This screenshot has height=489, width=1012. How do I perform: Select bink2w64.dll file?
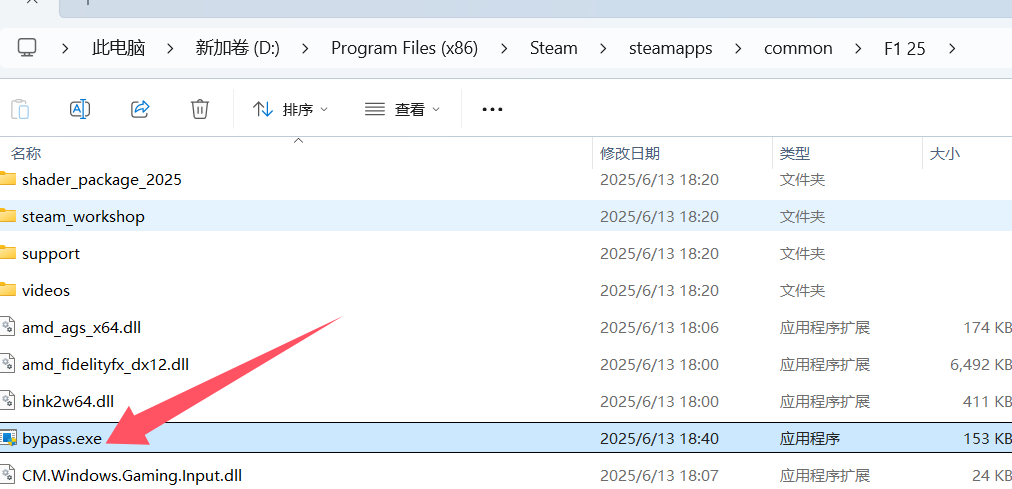(x=68, y=402)
